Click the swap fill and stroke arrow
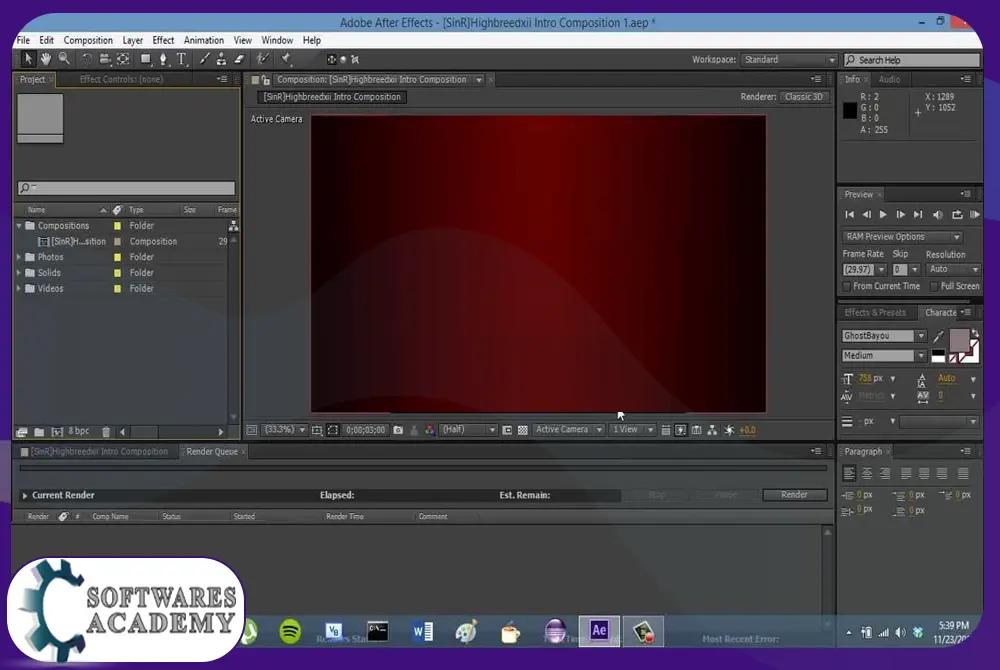Image resolution: width=1000 pixels, height=670 pixels. (x=974, y=333)
